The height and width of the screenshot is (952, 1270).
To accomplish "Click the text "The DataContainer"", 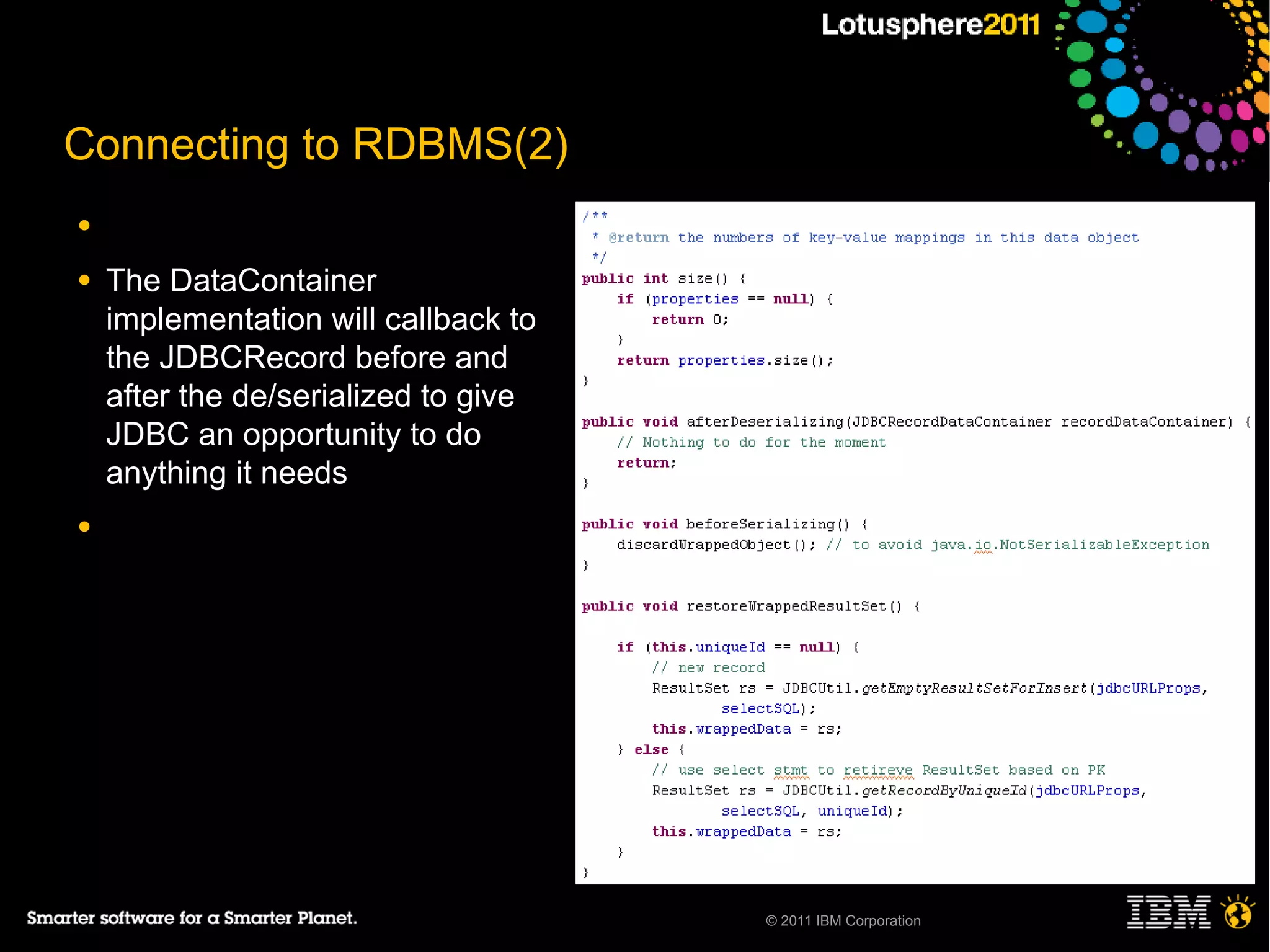I will pos(241,280).
